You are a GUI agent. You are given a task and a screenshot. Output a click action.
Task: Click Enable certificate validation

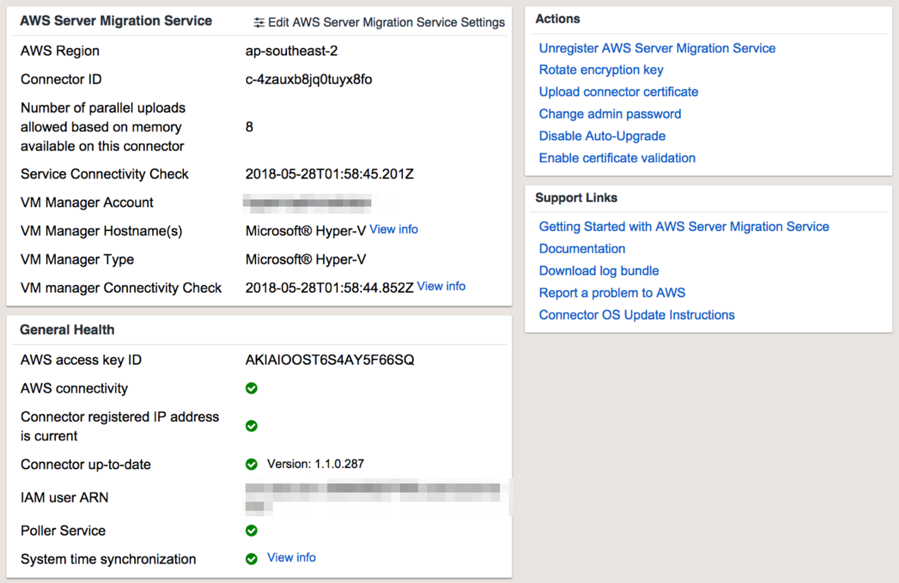click(x=617, y=158)
